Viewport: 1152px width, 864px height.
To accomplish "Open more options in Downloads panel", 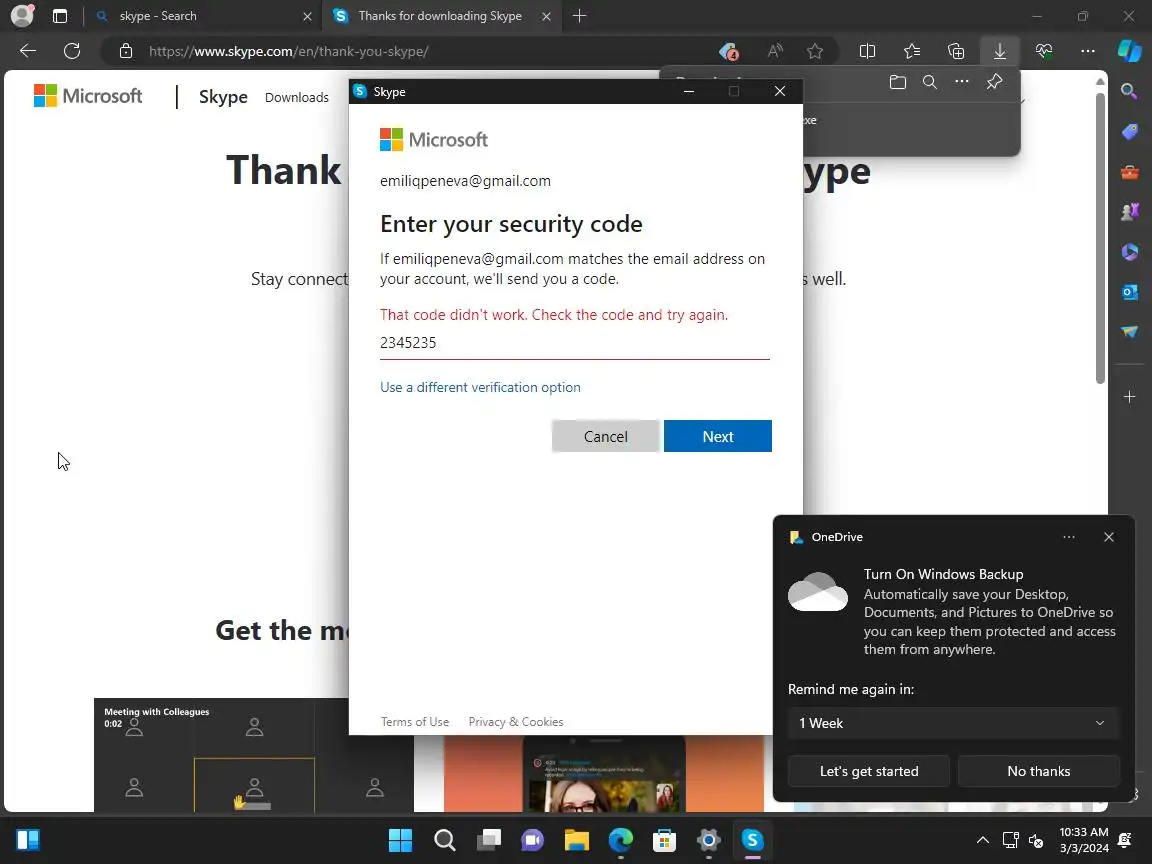I will pos(962,82).
